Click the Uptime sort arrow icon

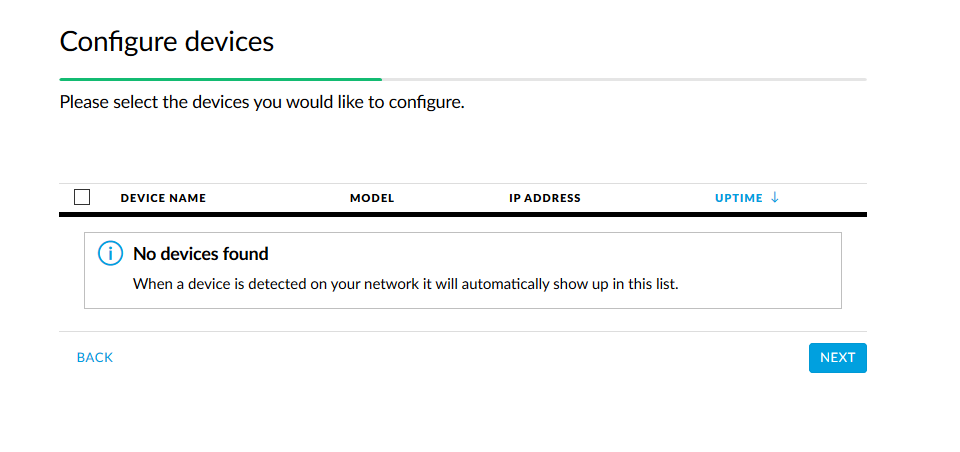click(775, 198)
